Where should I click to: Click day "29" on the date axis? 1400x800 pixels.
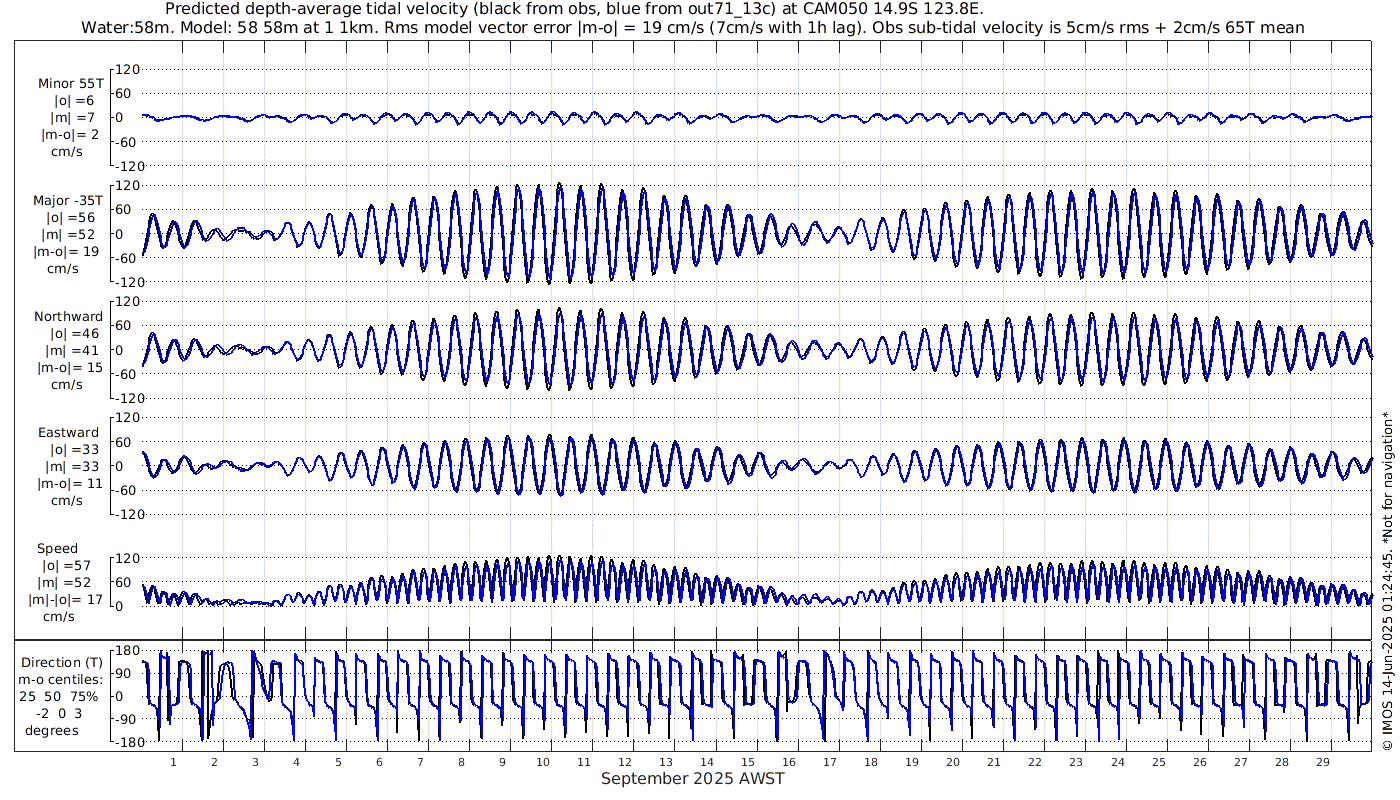pos(1322,762)
